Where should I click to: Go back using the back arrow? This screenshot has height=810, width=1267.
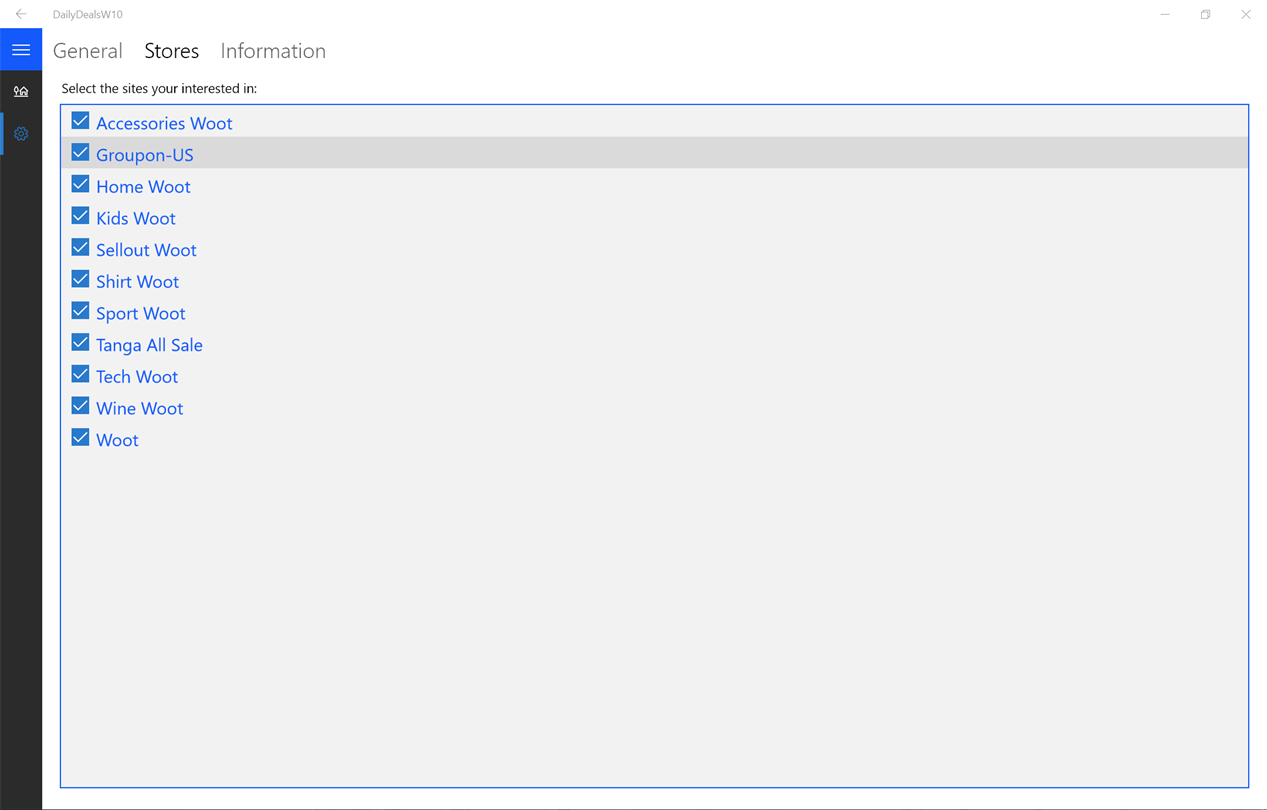click(21, 14)
